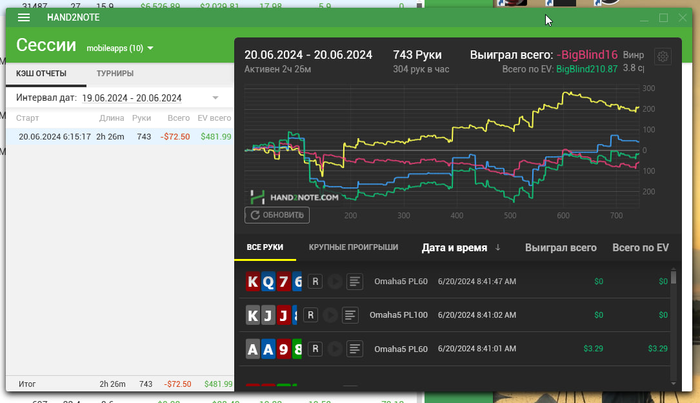Viewport: 700px width, 403px height.
Task: Click R replayer icon for AA98 hand
Action: click(x=315, y=349)
